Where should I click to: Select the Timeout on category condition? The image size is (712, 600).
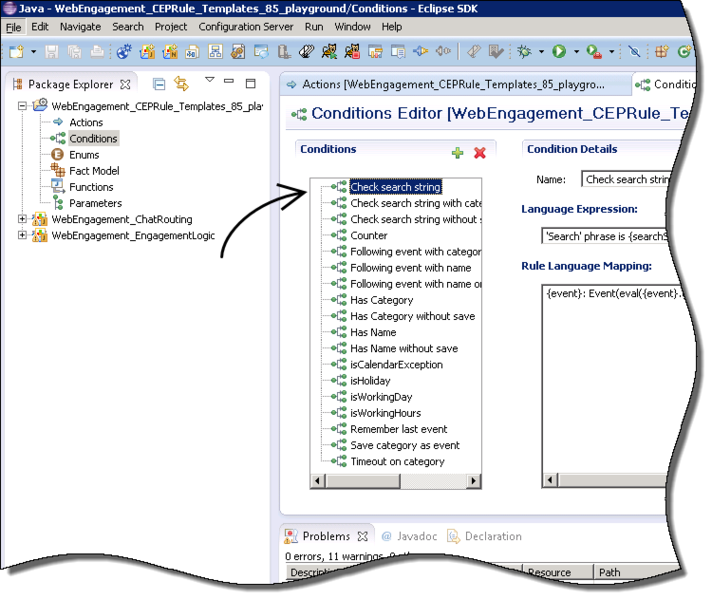[397, 461]
